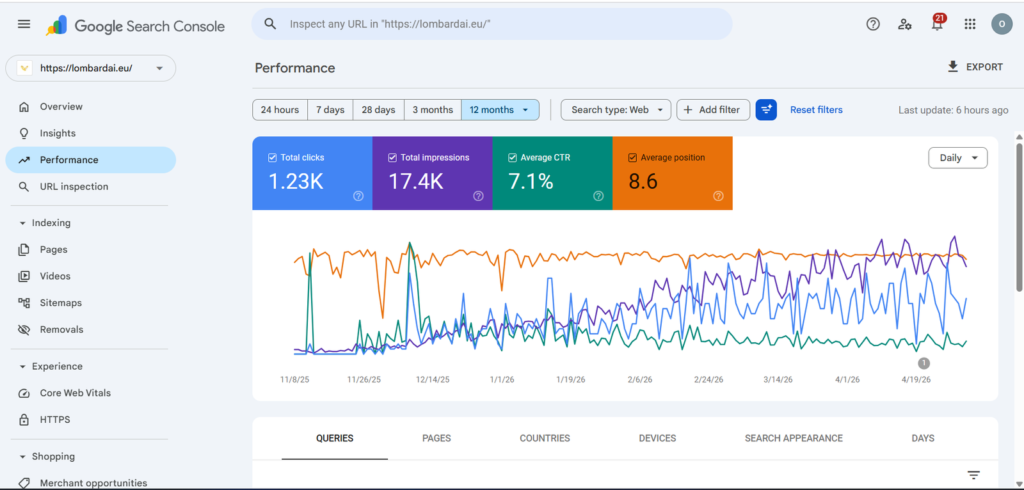This screenshot has height=490, width=1024.
Task: Click the search magnifier in URL bar
Action: [270, 24]
